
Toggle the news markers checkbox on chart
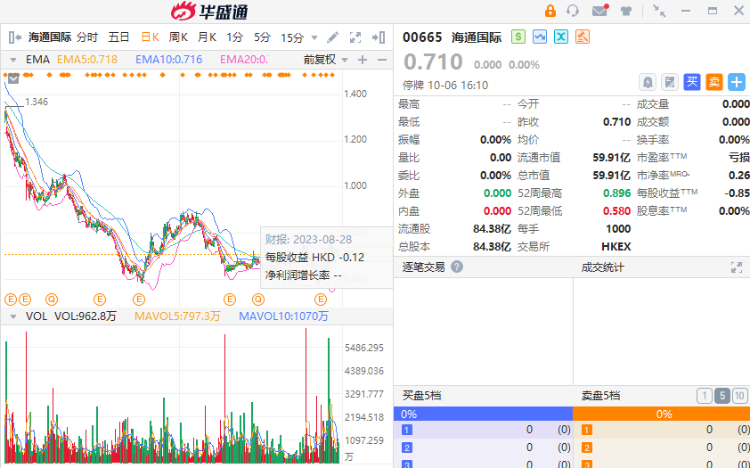pyautogui.click(x=13, y=78)
